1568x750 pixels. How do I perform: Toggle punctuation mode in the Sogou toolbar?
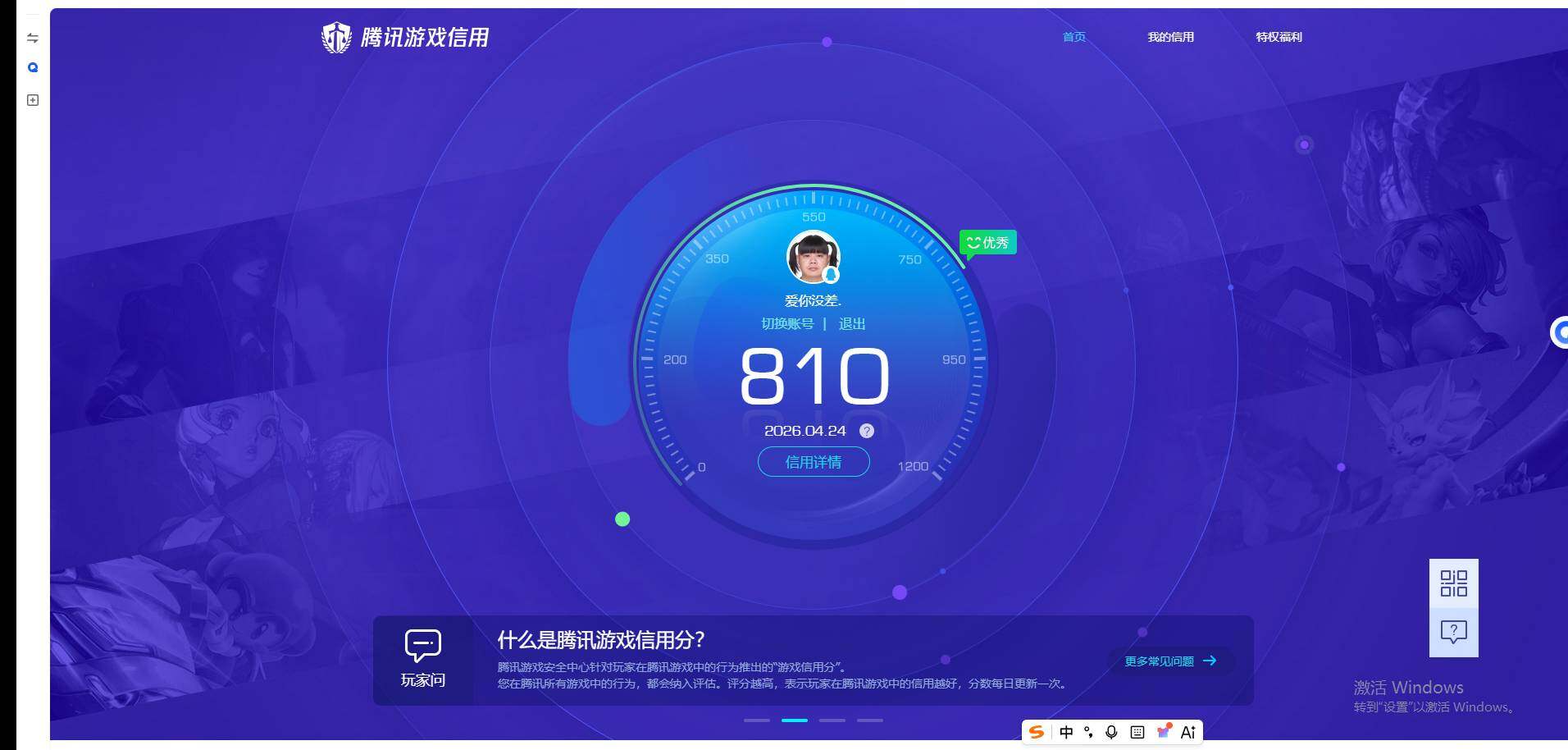click(x=1088, y=732)
